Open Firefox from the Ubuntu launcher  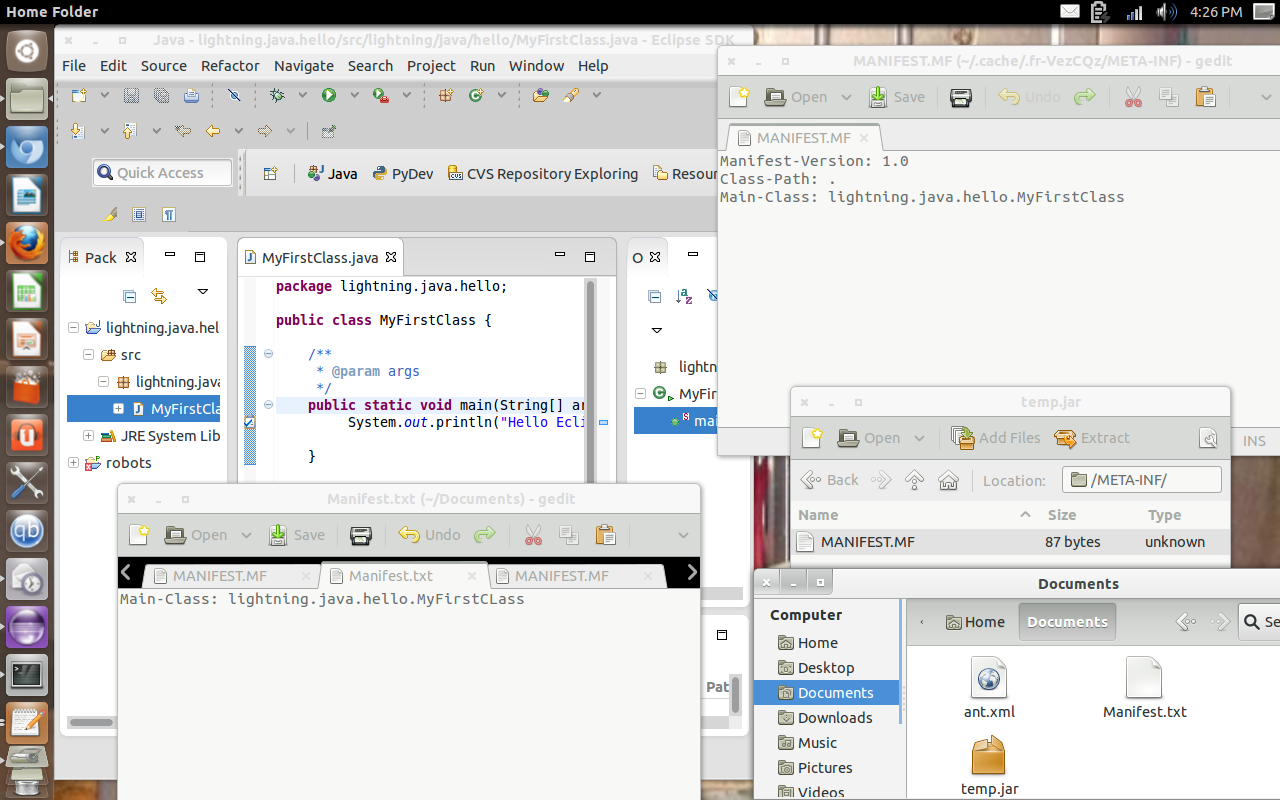click(x=27, y=243)
